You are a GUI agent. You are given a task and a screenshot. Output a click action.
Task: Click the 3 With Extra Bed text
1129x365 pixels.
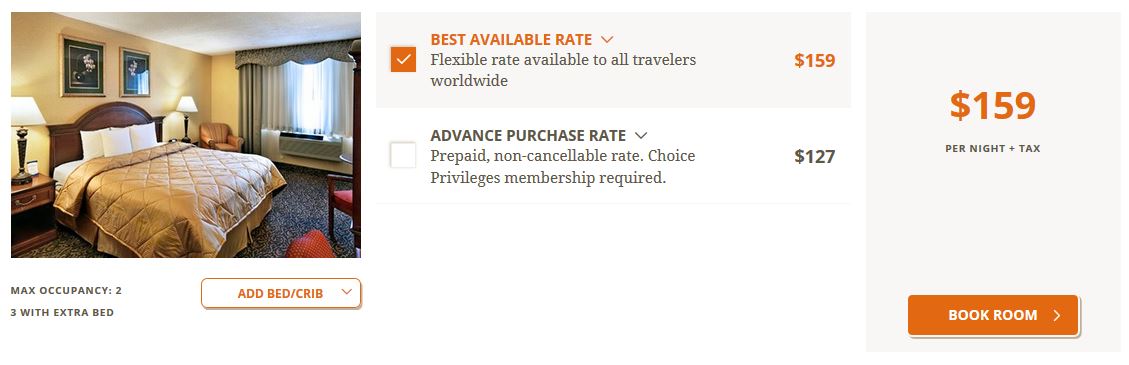point(62,313)
